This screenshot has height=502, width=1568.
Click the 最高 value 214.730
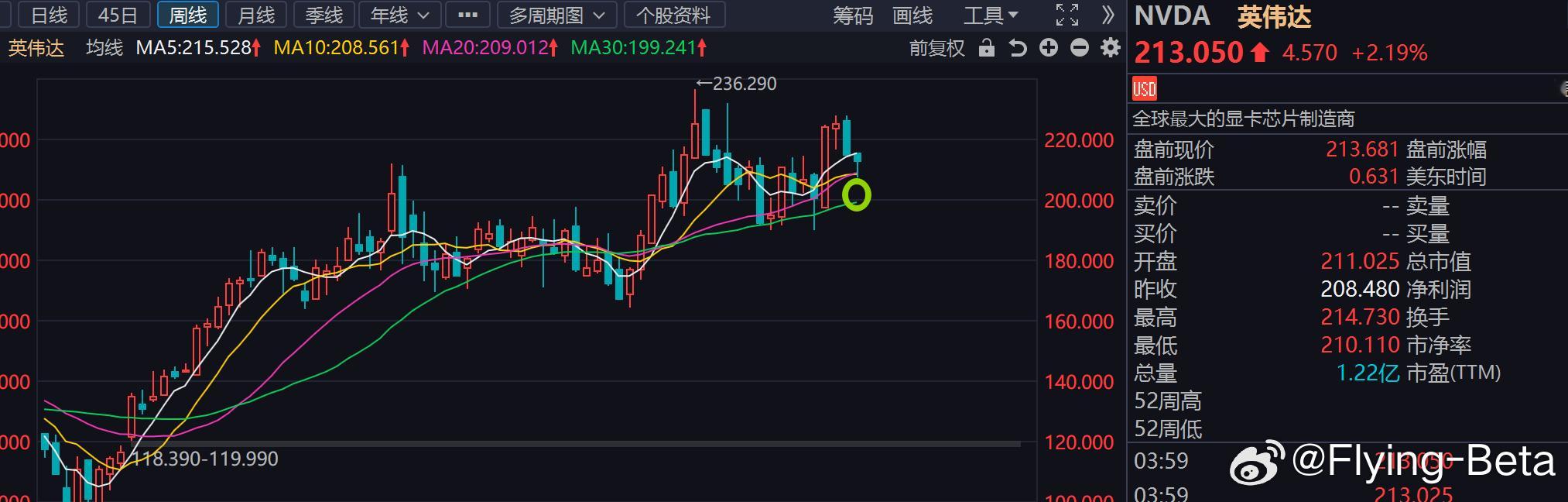tap(1360, 317)
